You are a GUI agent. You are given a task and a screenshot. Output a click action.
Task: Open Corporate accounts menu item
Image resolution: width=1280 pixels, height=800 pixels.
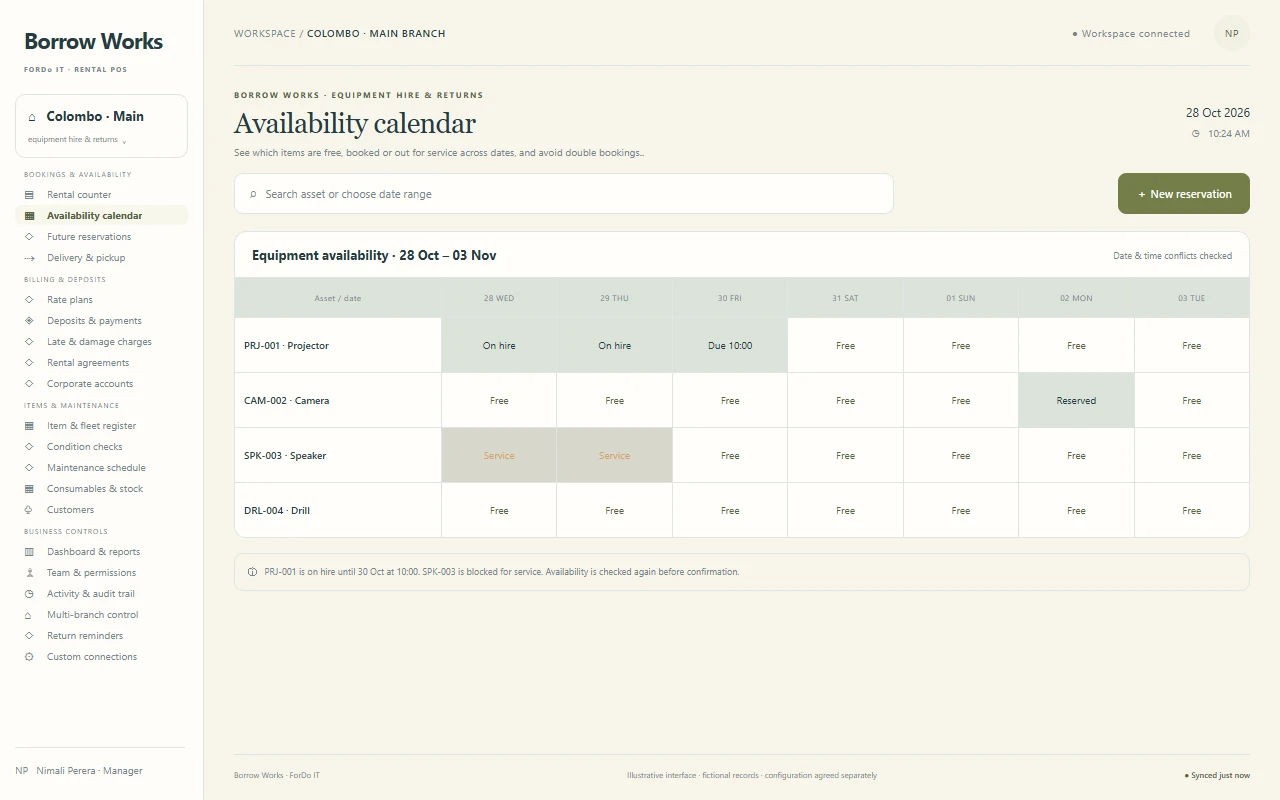point(101,384)
